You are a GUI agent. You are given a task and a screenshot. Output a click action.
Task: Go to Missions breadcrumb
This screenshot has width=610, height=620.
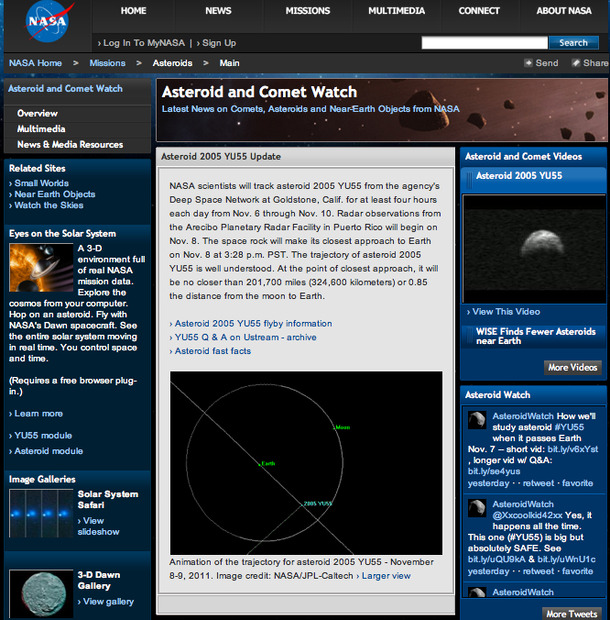click(107, 63)
